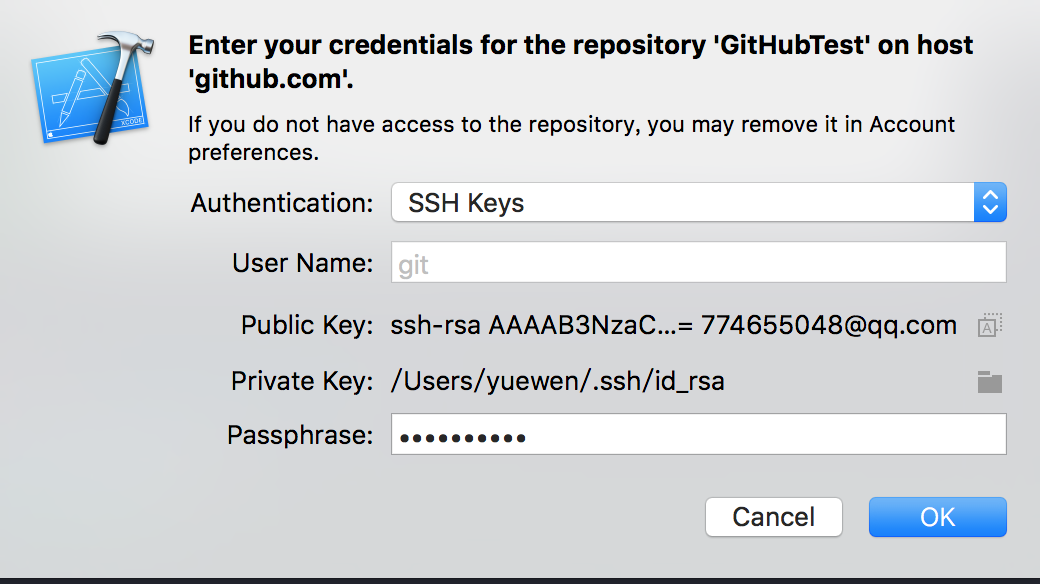The width and height of the screenshot is (1040, 584).
Task: Choose private key file via folder icon
Action: click(x=990, y=382)
